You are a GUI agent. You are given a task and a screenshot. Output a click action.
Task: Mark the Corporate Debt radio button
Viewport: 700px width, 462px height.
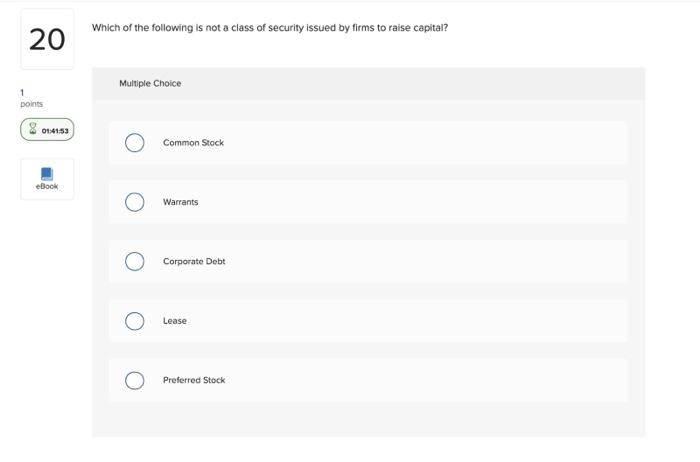[x=135, y=261]
